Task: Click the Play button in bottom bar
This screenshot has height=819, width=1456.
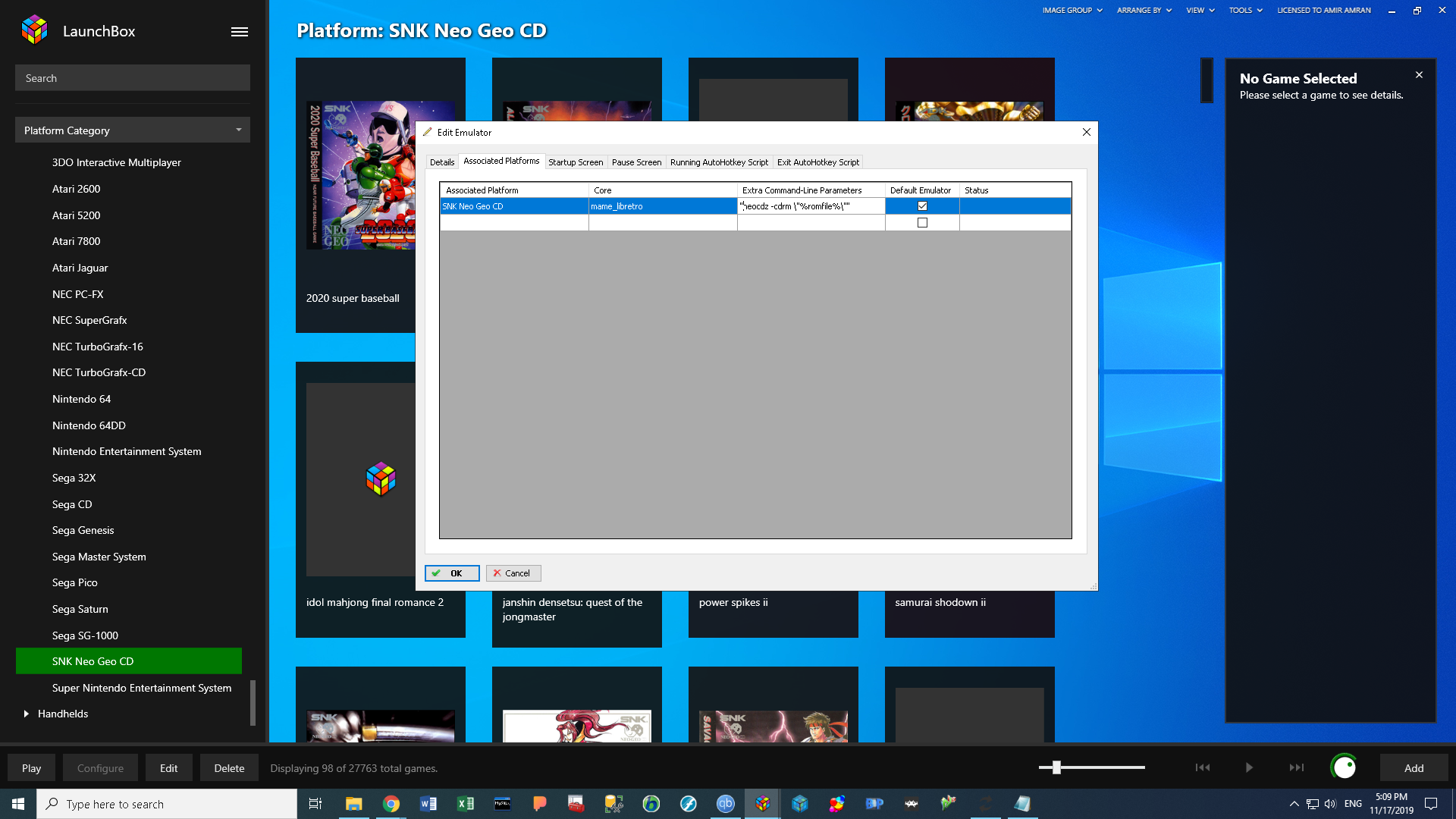Action: (x=31, y=767)
